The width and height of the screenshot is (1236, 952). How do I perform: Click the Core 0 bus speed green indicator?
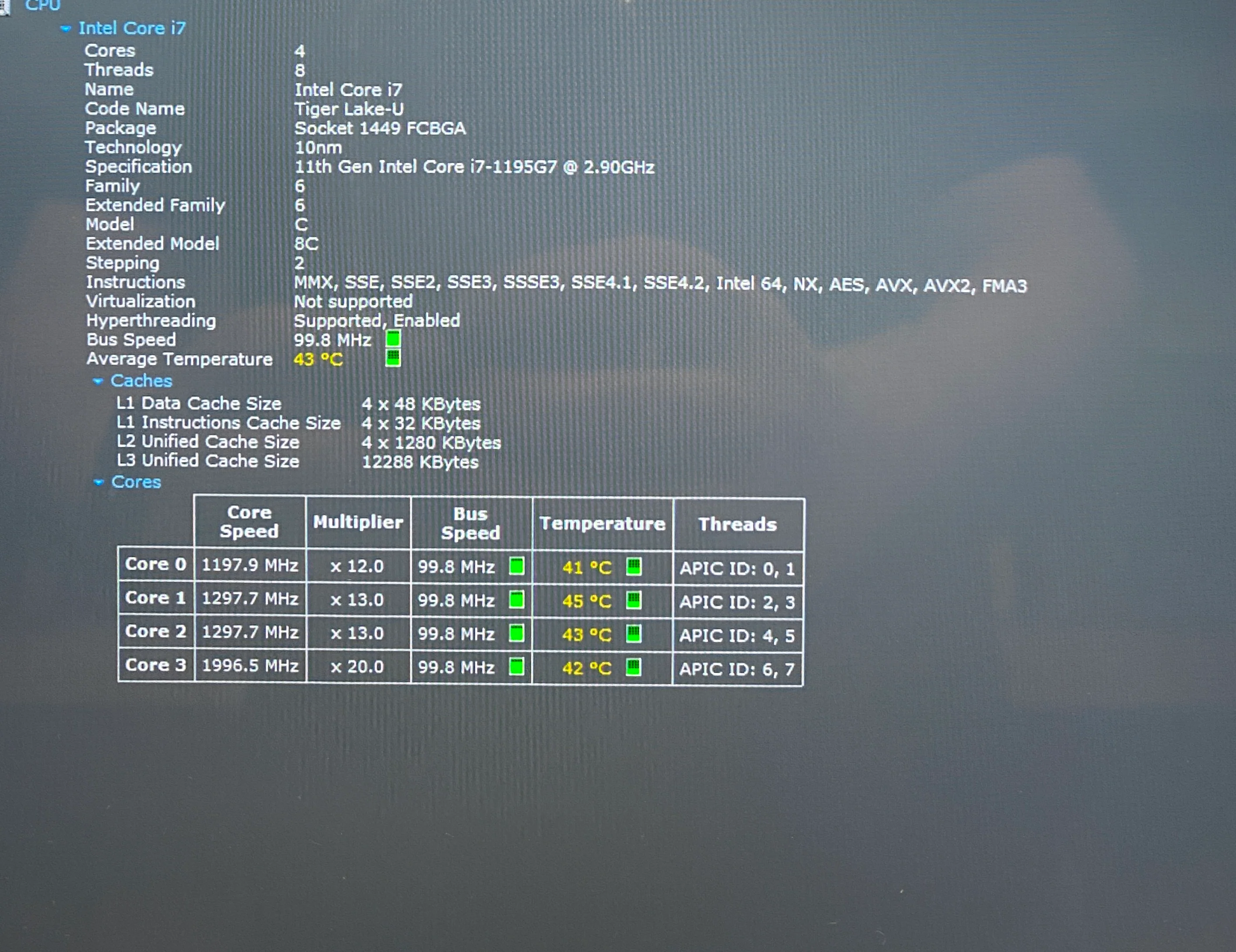(516, 565)
